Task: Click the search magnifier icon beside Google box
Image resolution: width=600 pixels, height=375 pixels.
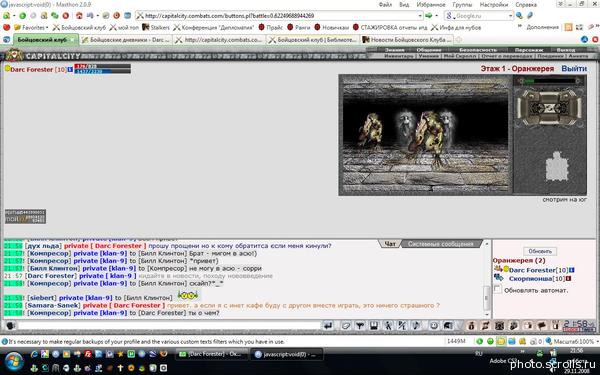Action: (519, 16)
